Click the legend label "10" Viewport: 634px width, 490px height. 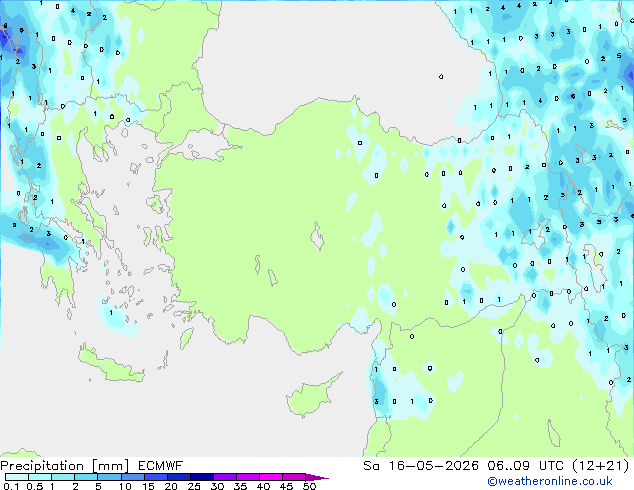tap(125, 486)
